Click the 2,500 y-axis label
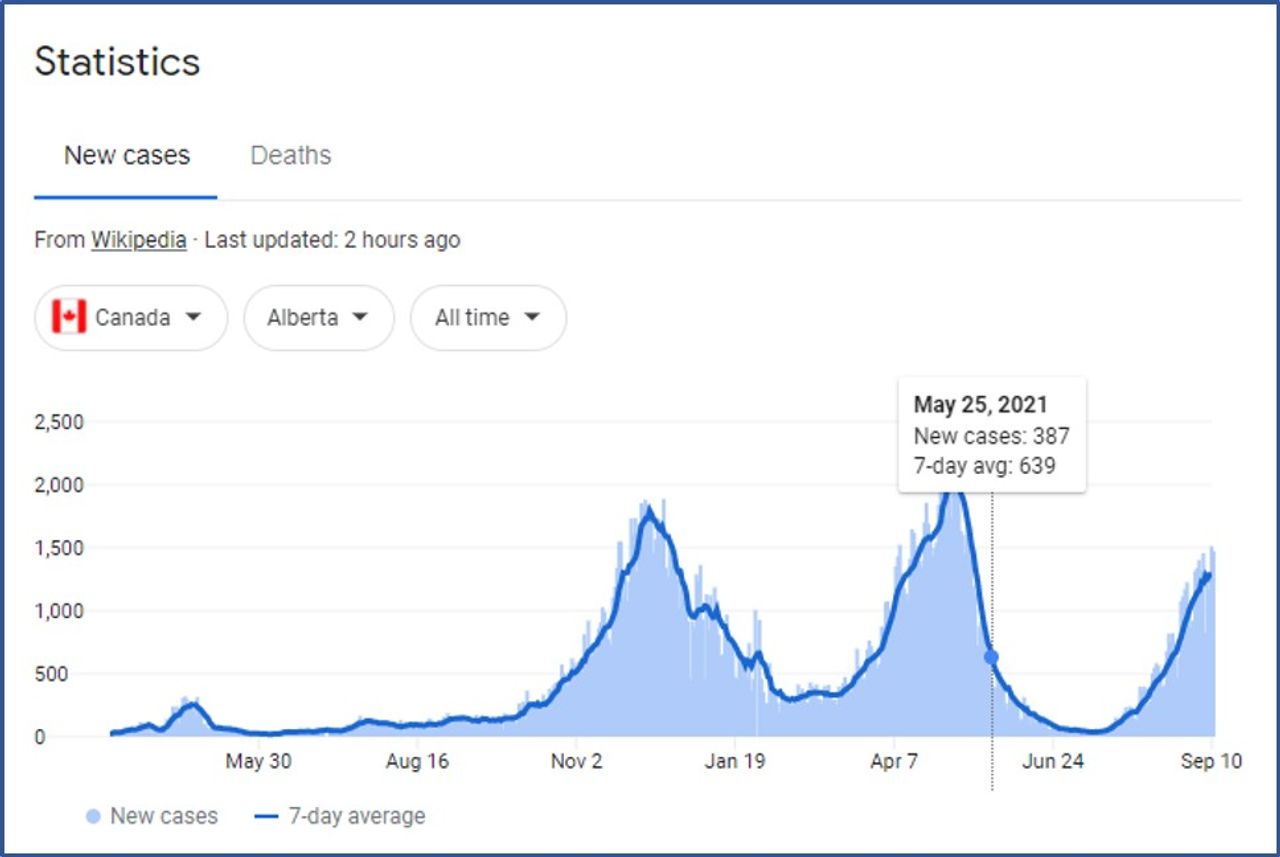1280x857 pixels. 59,422
